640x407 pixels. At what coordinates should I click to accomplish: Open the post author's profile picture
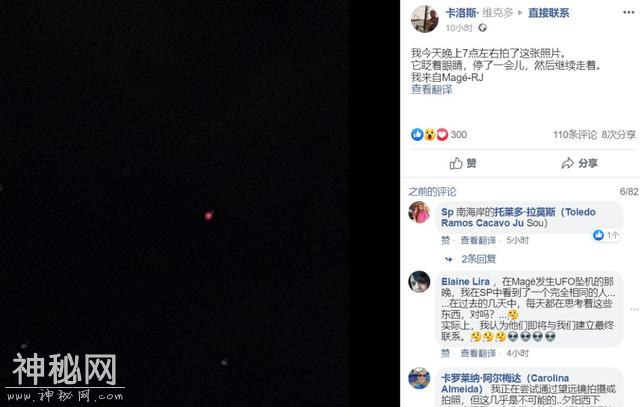pos(424,19)
